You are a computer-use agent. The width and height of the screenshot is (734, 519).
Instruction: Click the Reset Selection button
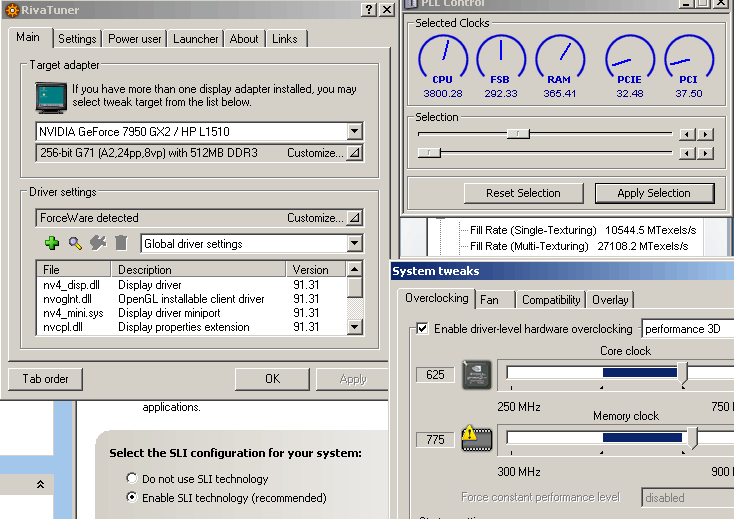523,193
